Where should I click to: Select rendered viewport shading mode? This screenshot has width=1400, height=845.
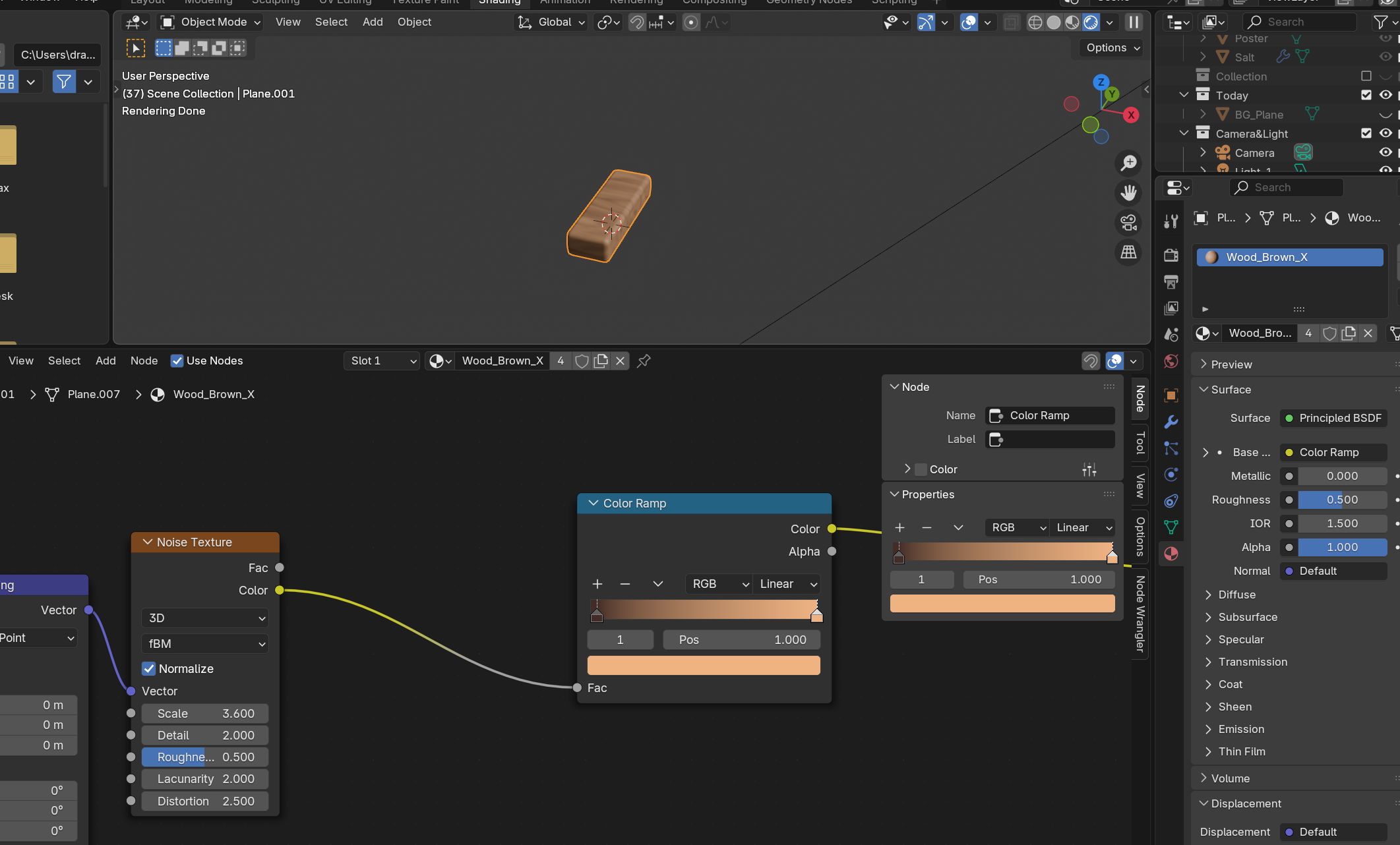click(x=1091, y=22)
